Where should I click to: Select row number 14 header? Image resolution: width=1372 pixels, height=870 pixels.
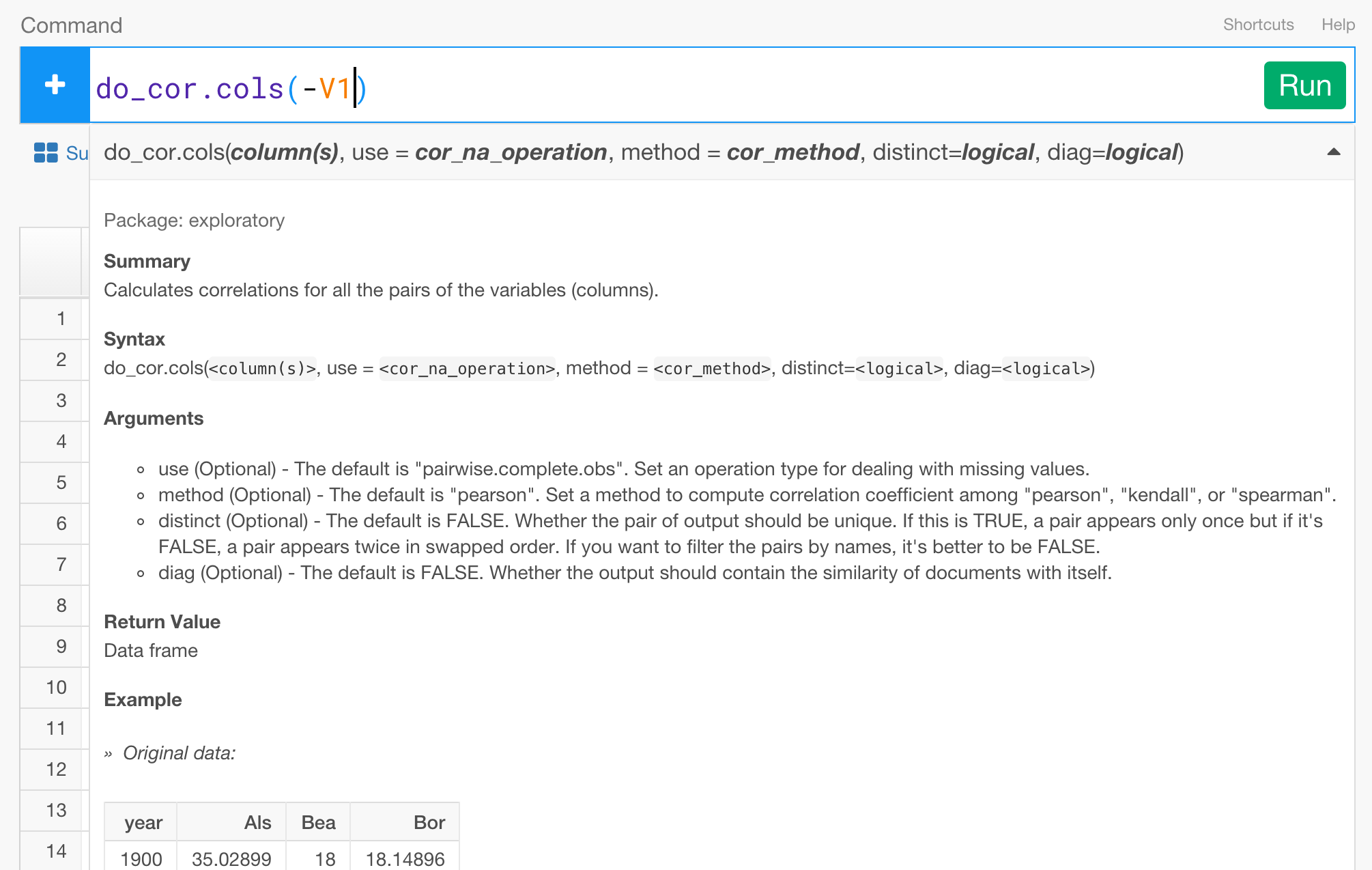(56, 852)
